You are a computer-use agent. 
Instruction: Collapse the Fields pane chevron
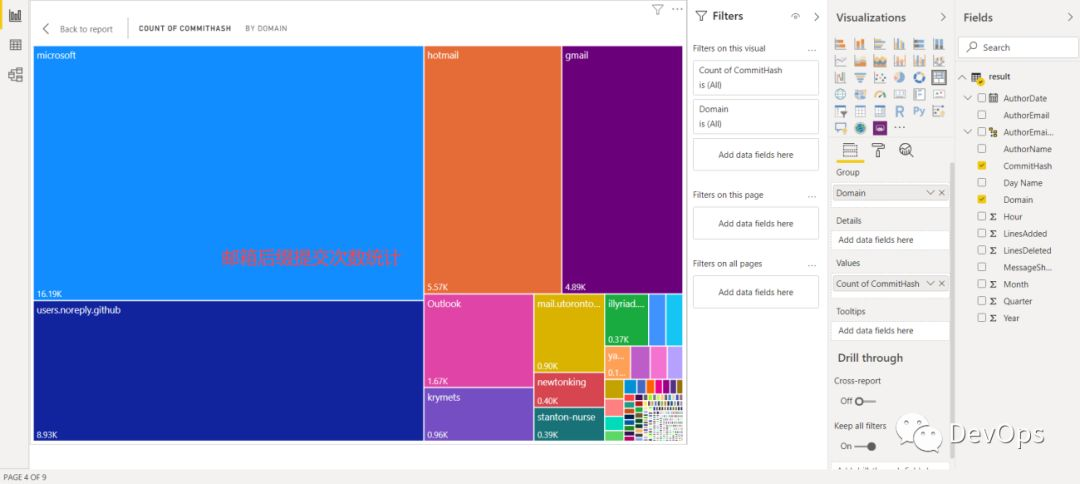[1070, 17]
